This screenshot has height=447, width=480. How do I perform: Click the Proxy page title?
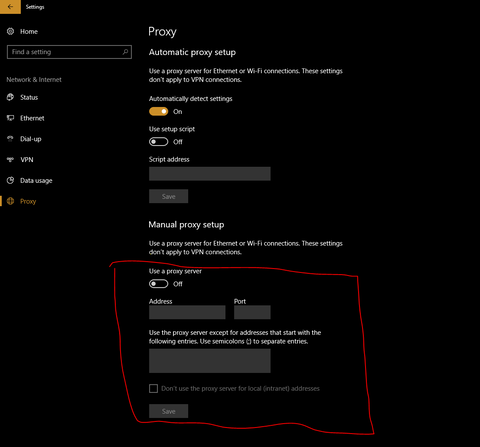[x=162, y=32]
